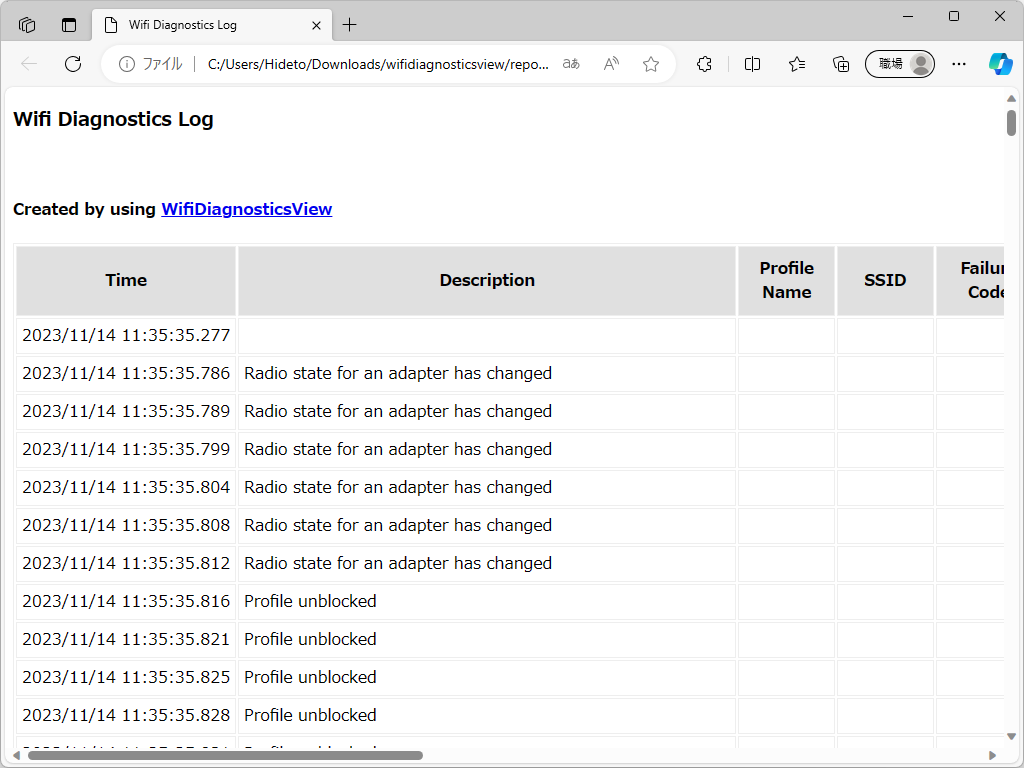View the file site information

click(150, 64)
